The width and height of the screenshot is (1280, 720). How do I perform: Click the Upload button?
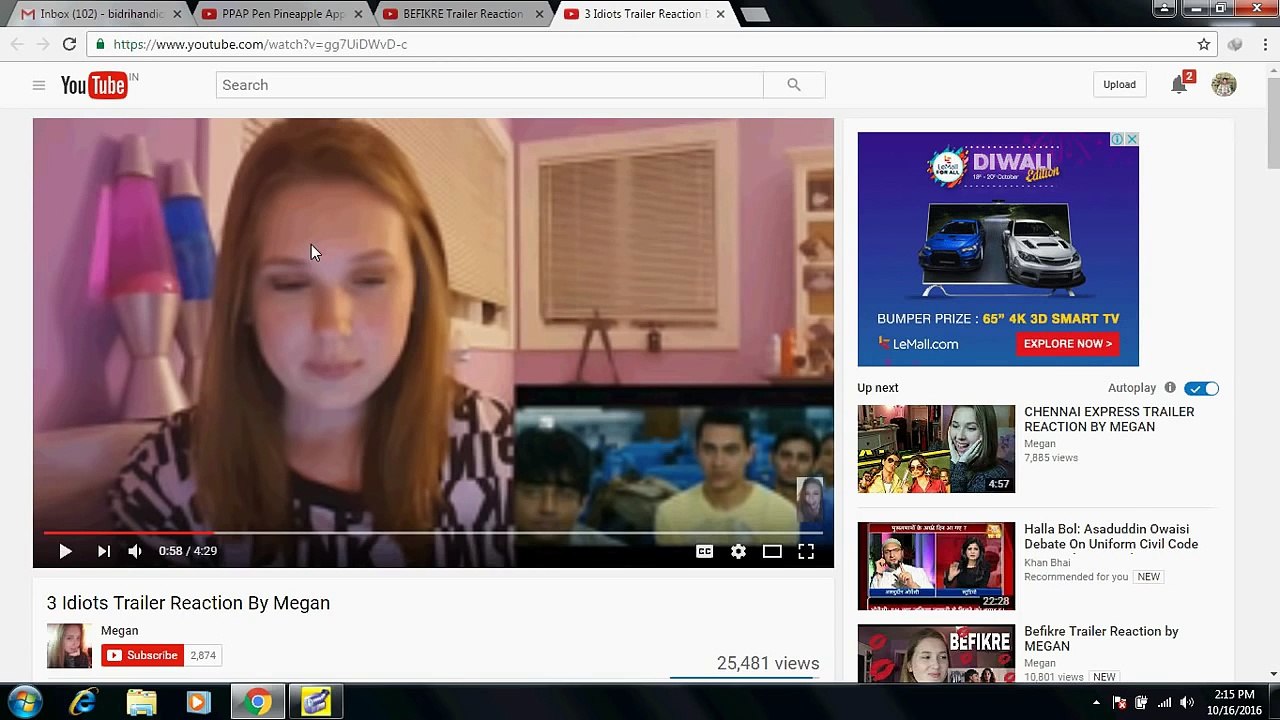[1119, 85]
